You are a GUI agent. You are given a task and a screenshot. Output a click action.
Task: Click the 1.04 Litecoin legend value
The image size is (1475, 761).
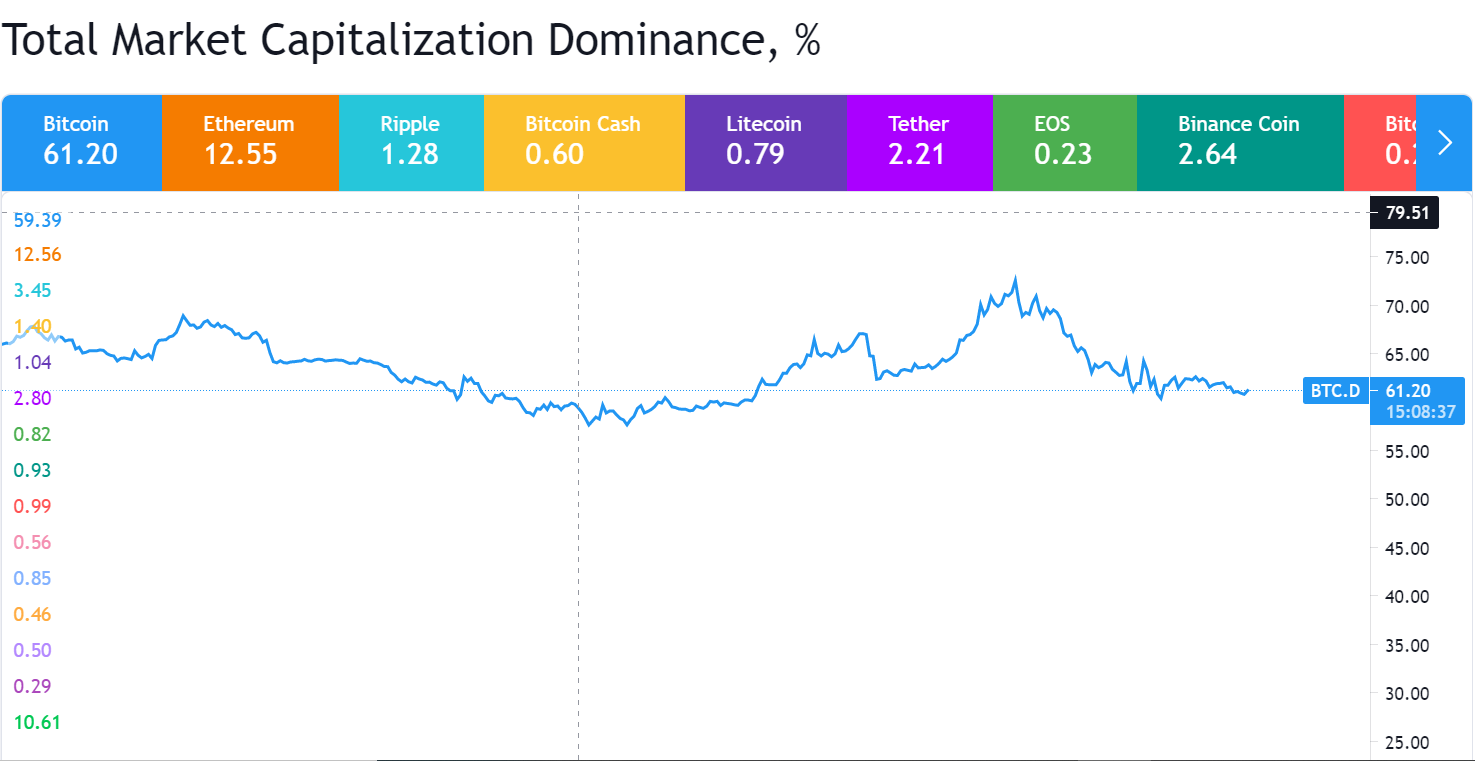pyautogui.click(x=33, y=362)
